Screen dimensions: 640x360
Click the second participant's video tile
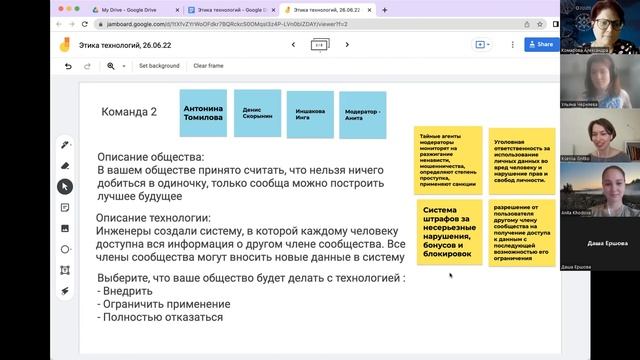pos(600,81)
